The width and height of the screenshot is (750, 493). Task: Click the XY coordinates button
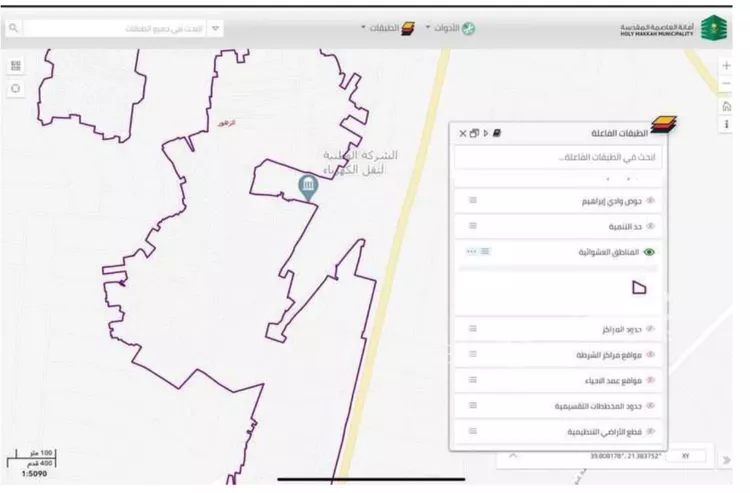[x=685, y=456]
